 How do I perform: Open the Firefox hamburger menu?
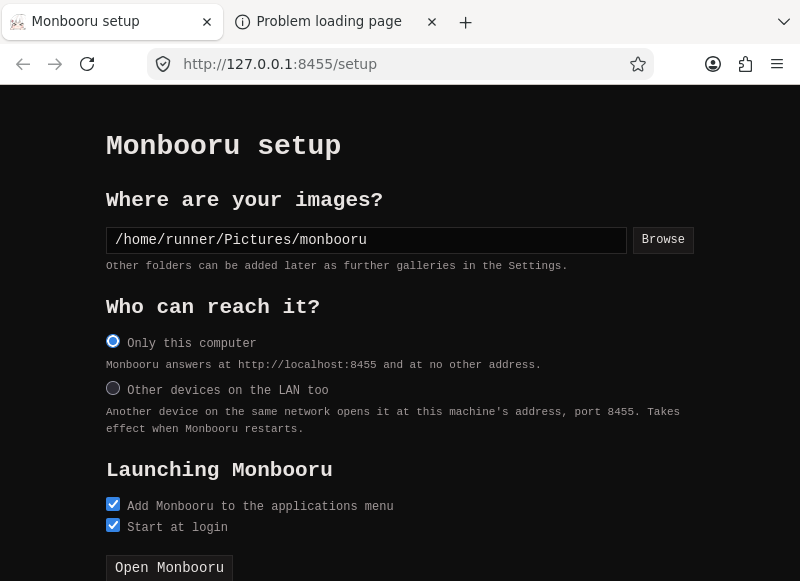[x=777, y=64]
